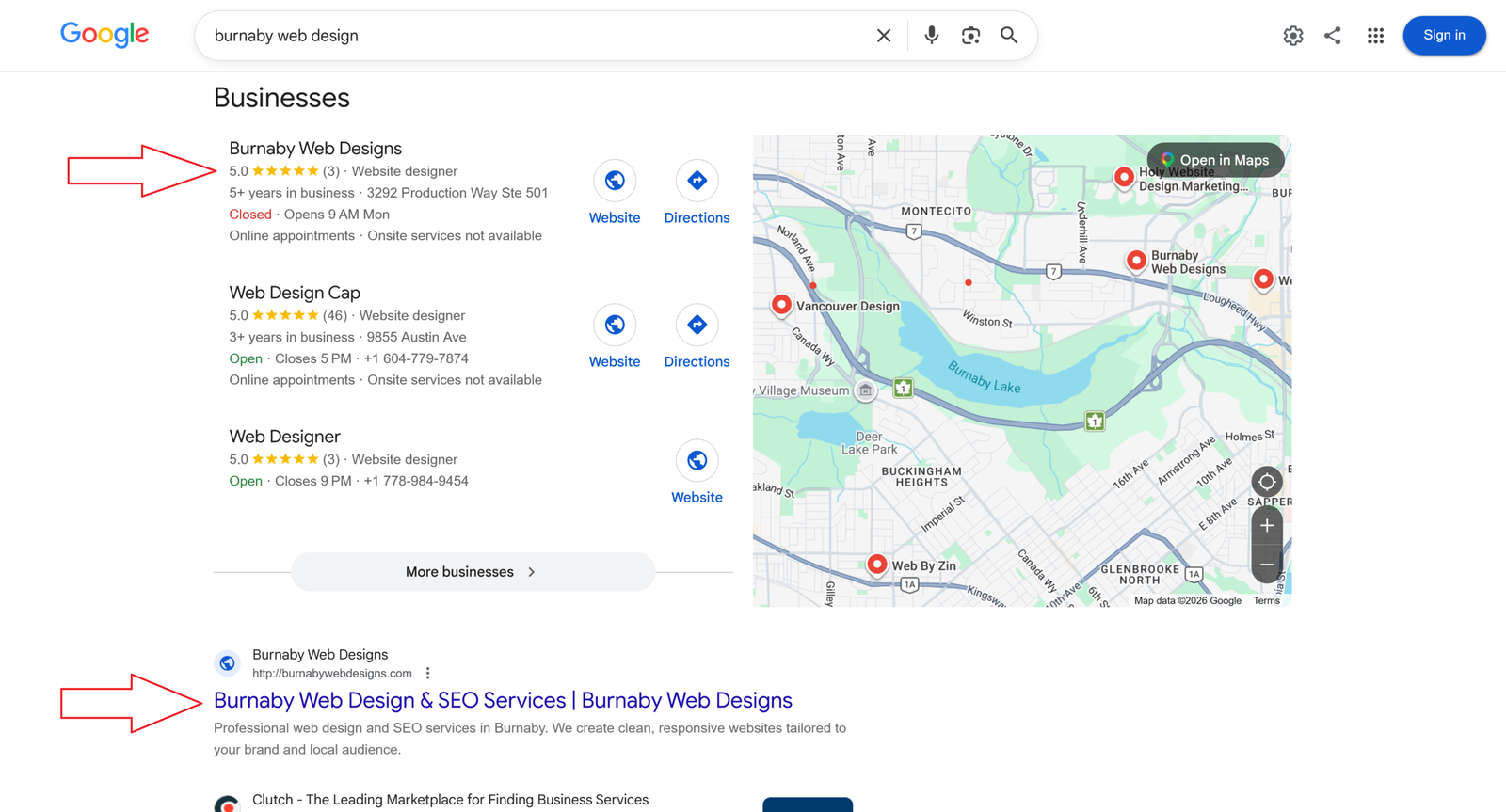This screenshot has width=1506, height=812.
Task: Open three-dot menu beside burnabywebdesigns.com
Action: pyautogui.click(x=427, y=674)
